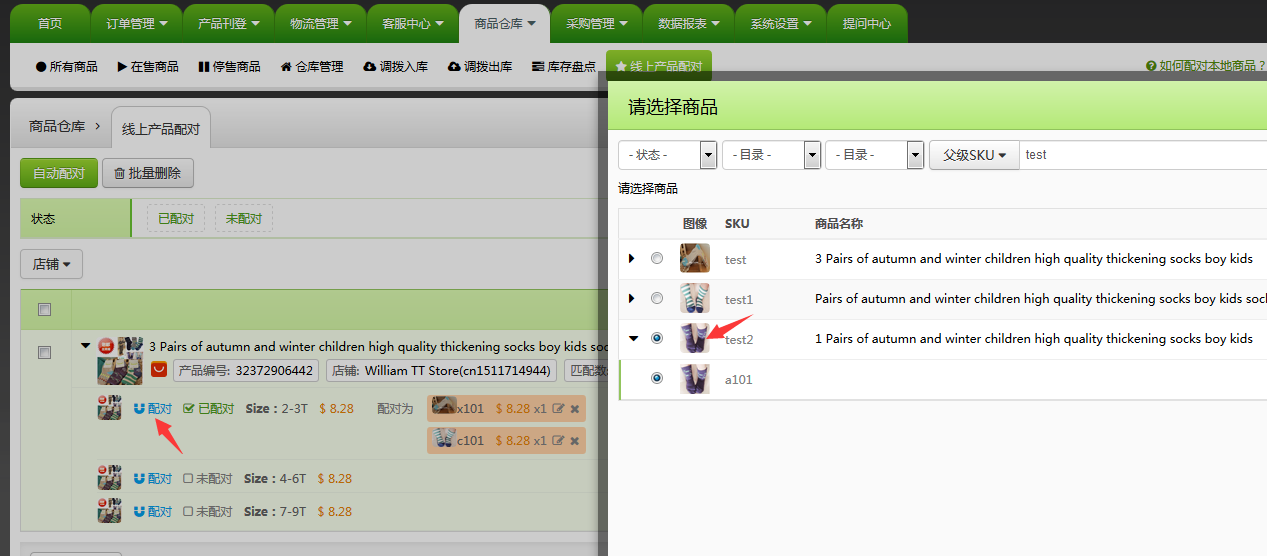Viewport: 1267px width, 556px height.
Task: Open the 订单管理 menu
Action: (x=137, y=23)
